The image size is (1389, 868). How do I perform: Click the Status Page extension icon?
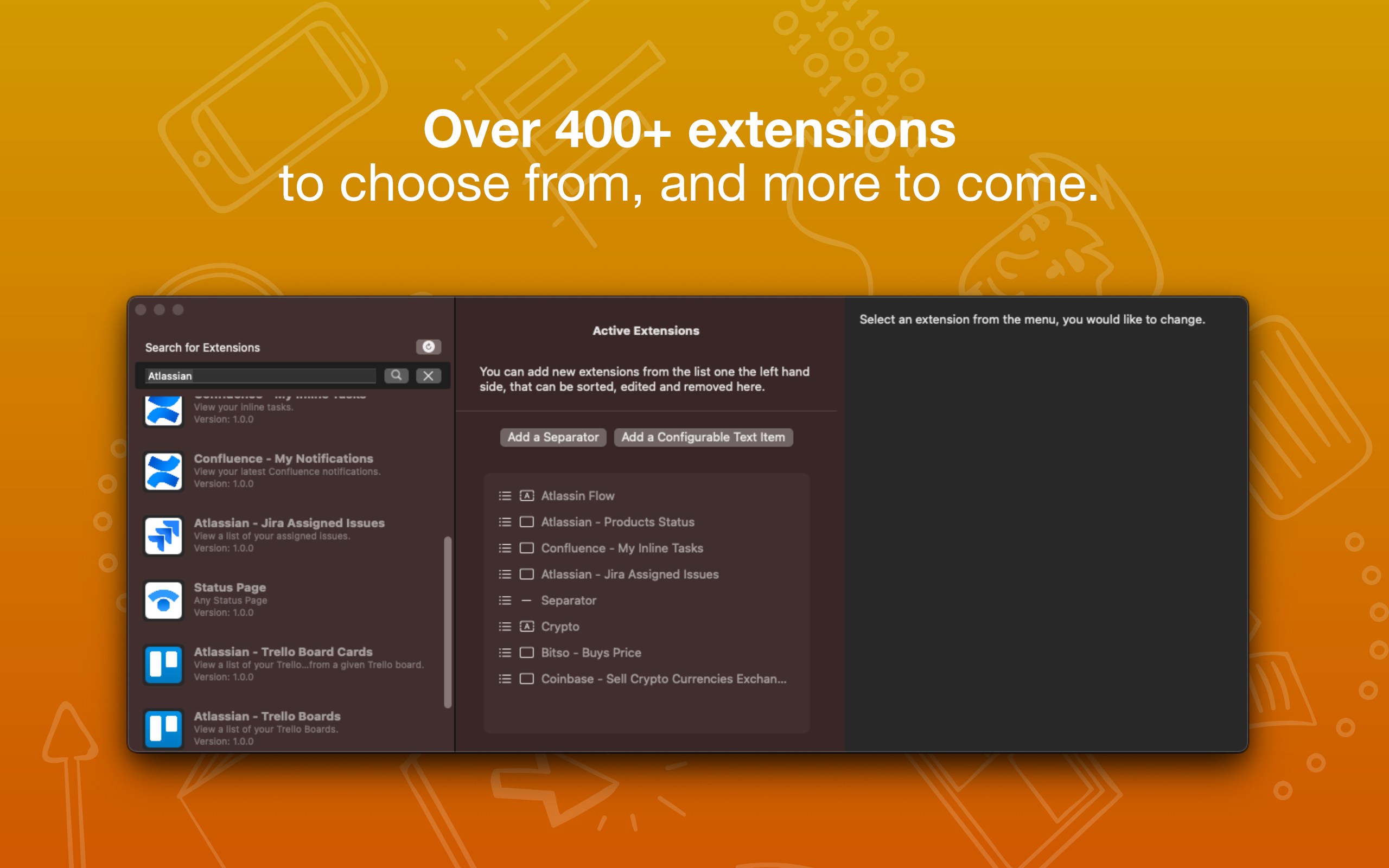[x=163, y=600]
